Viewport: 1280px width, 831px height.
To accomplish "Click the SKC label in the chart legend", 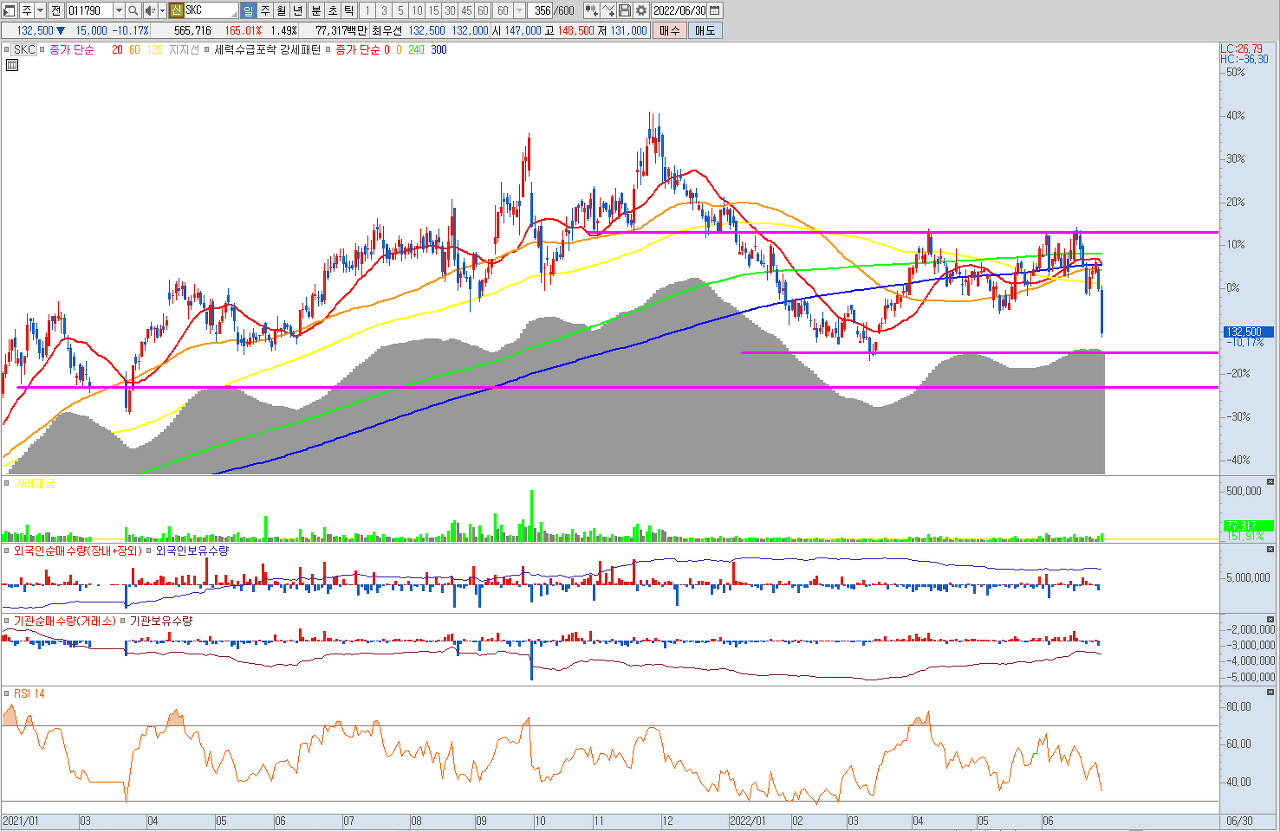I will [x=24, y=49].
